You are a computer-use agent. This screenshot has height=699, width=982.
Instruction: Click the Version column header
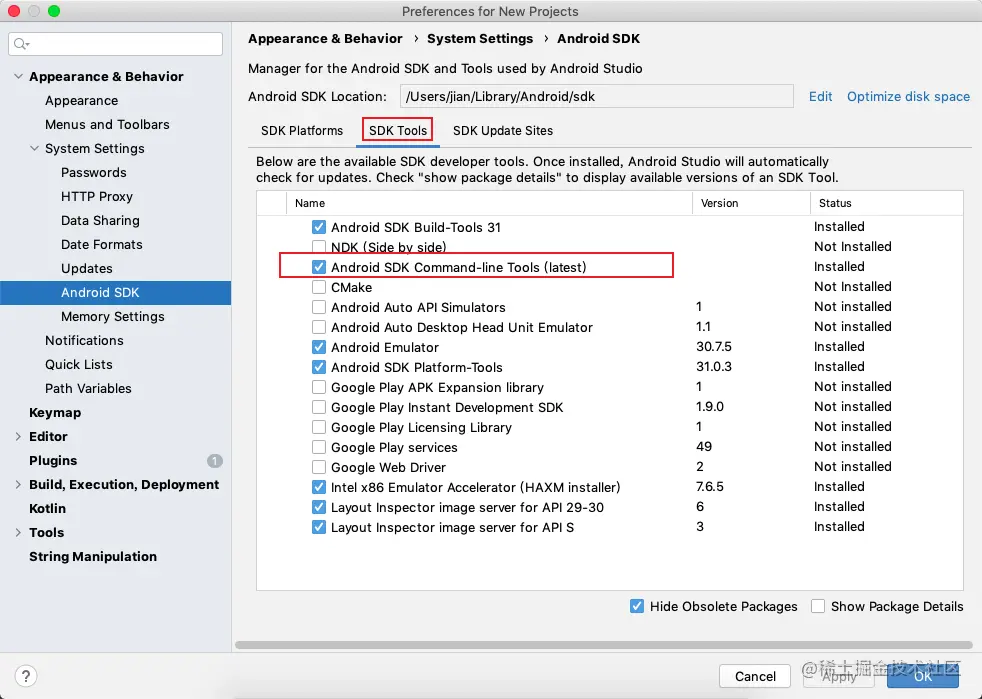751,204
